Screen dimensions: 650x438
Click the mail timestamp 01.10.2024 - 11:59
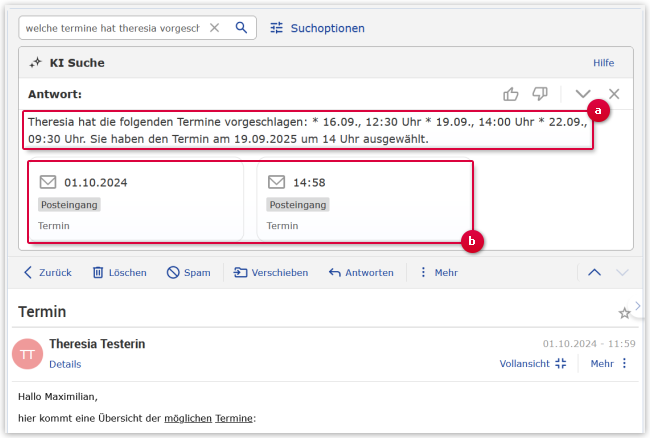point(589,344)
